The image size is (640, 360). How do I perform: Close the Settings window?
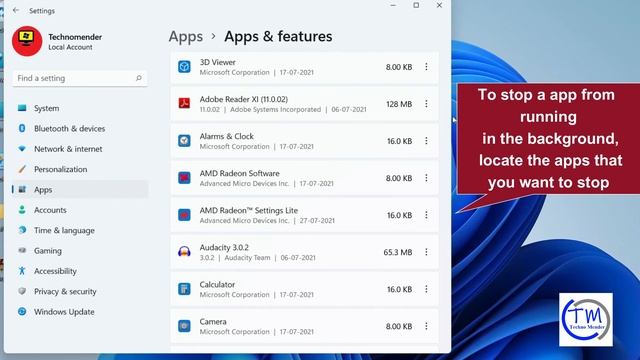tap(439, 5)
